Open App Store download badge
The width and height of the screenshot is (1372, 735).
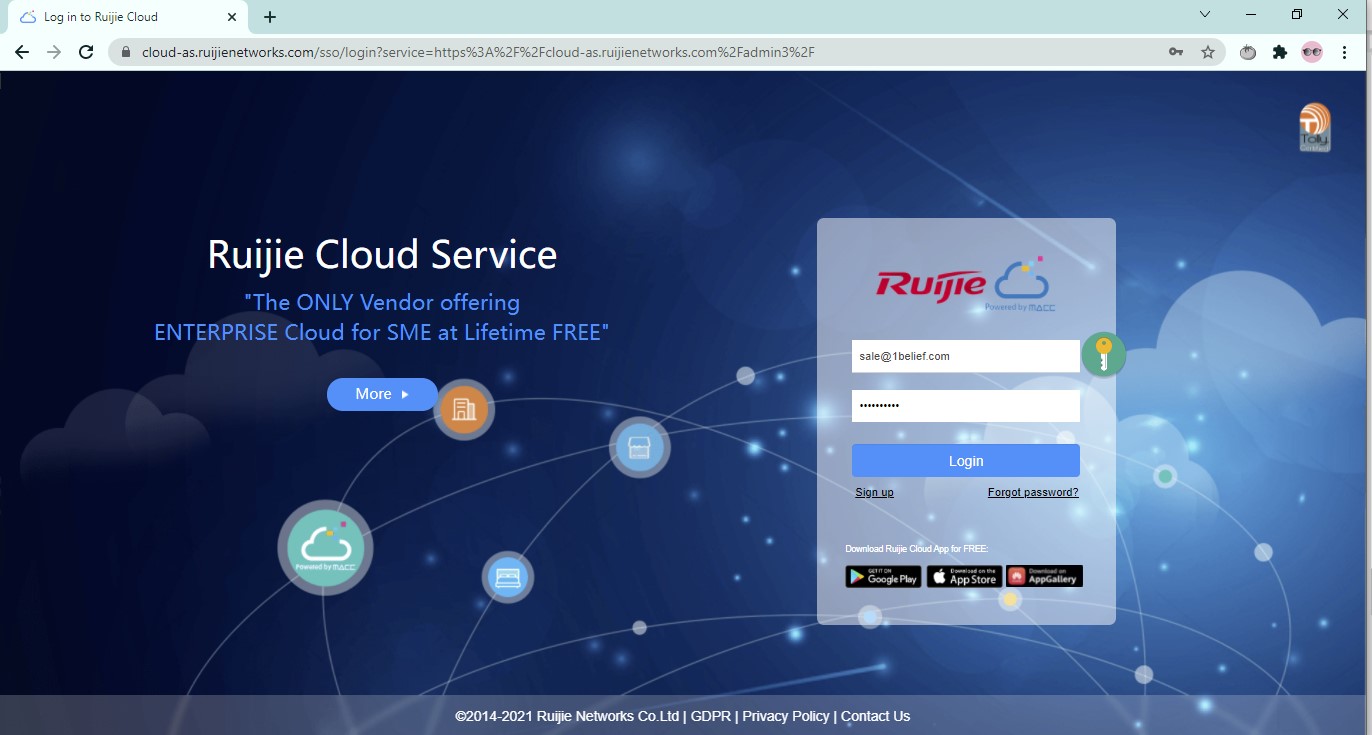[964, 576]
